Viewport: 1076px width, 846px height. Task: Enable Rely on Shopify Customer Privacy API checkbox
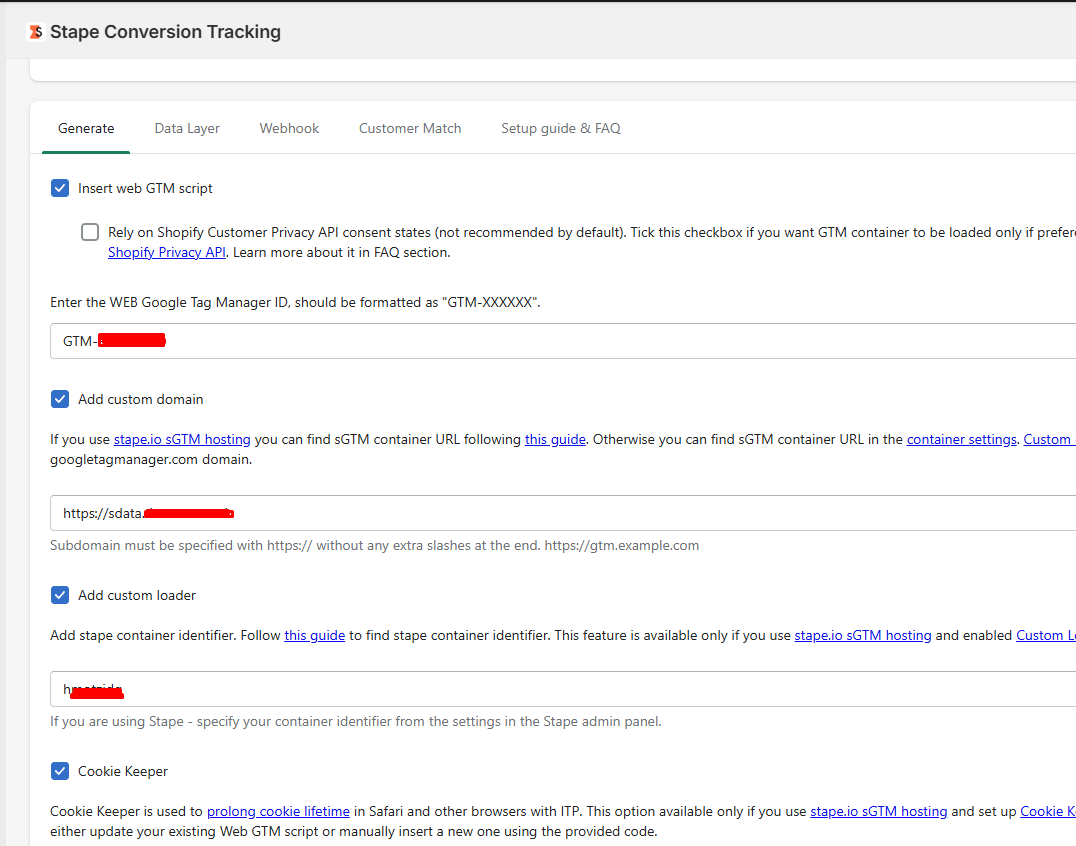click(x=90, y=232)
